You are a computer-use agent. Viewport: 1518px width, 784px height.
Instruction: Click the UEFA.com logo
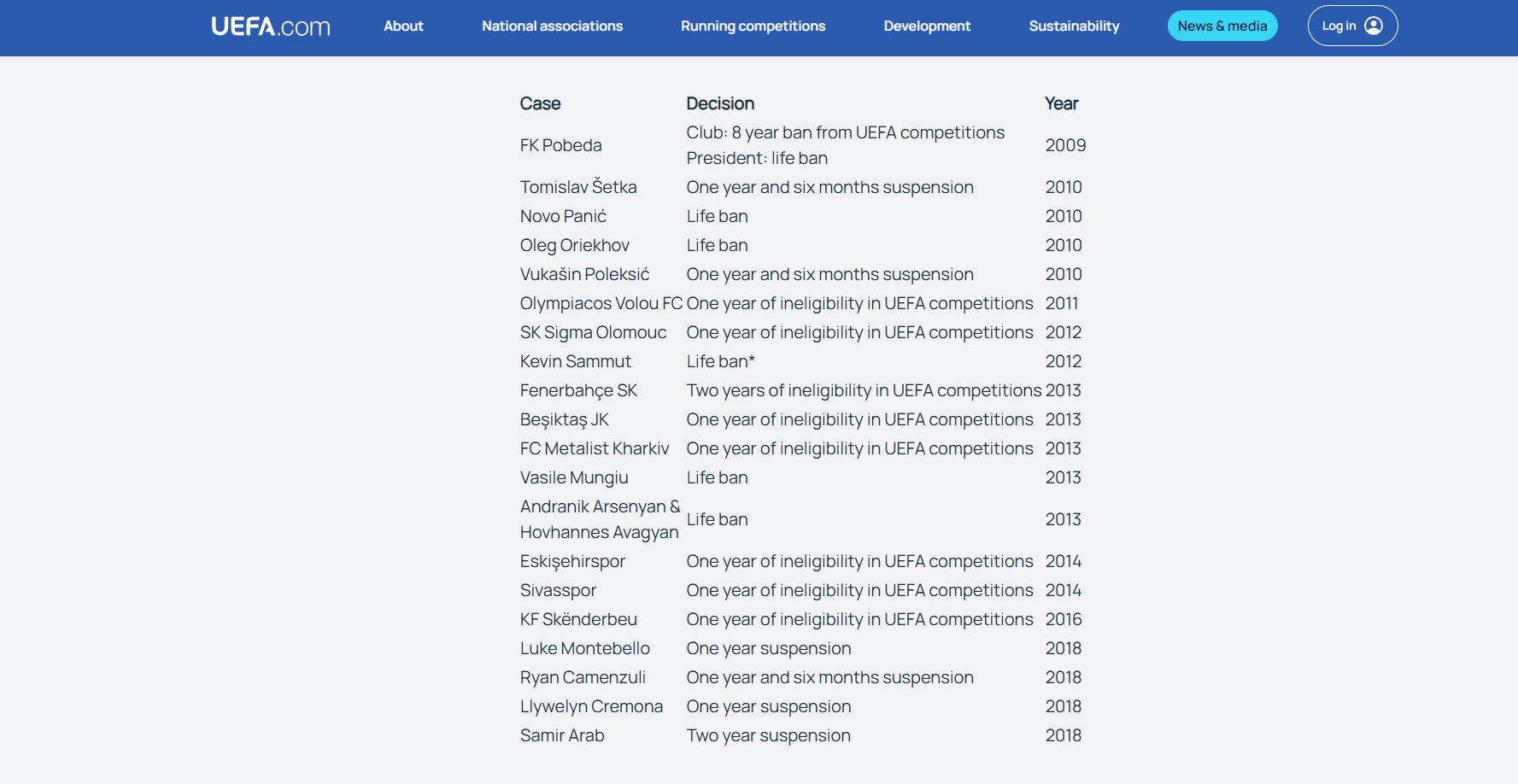pos(271,26)
